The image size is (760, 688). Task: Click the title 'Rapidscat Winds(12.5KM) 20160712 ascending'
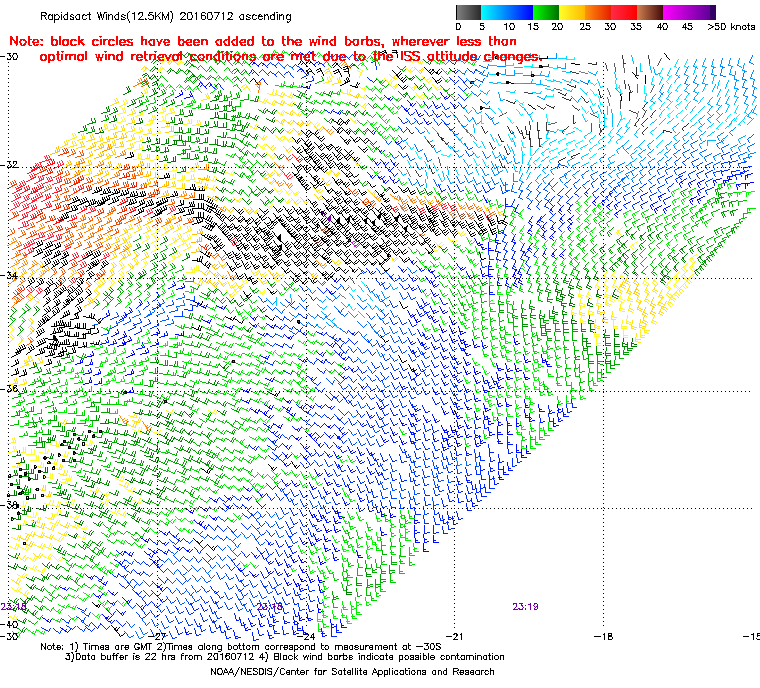(x=166, y=16)
